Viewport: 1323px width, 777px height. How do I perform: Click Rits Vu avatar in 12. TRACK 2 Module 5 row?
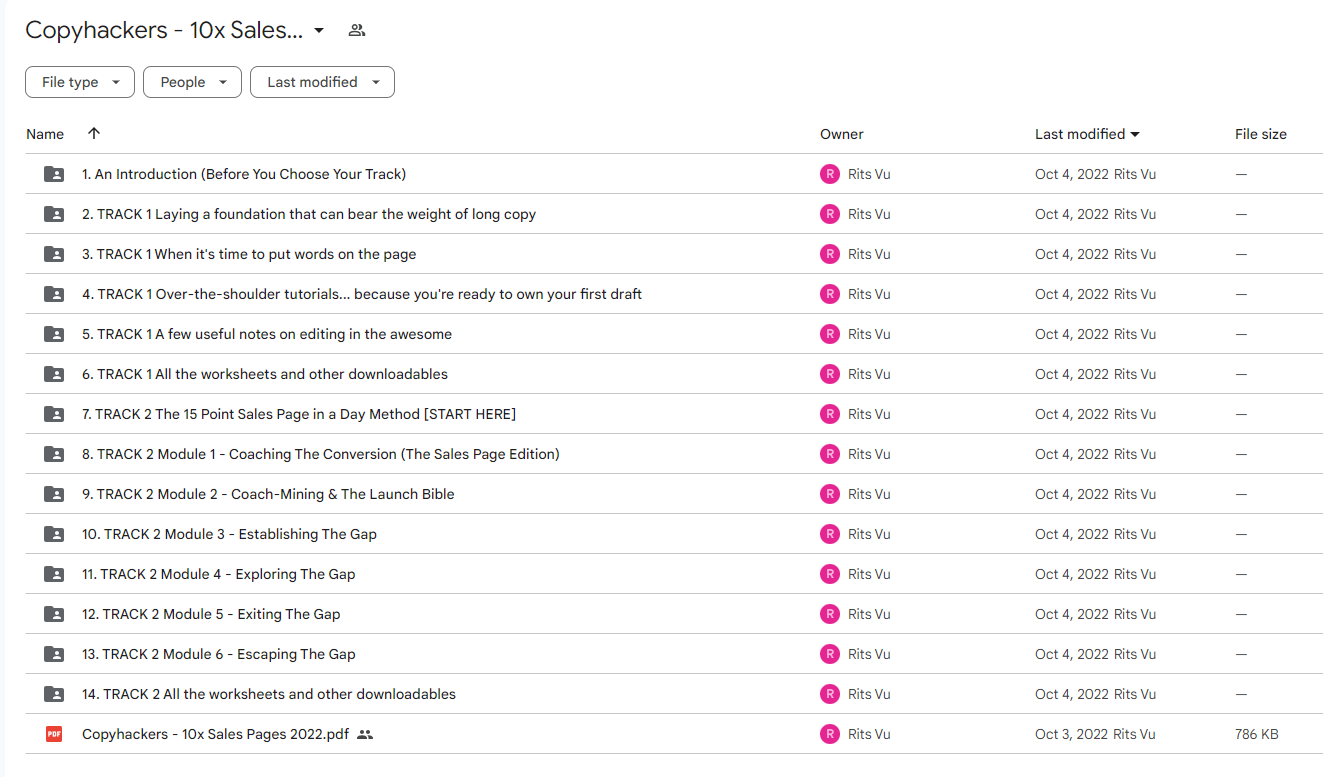click(x=829, y=614)
